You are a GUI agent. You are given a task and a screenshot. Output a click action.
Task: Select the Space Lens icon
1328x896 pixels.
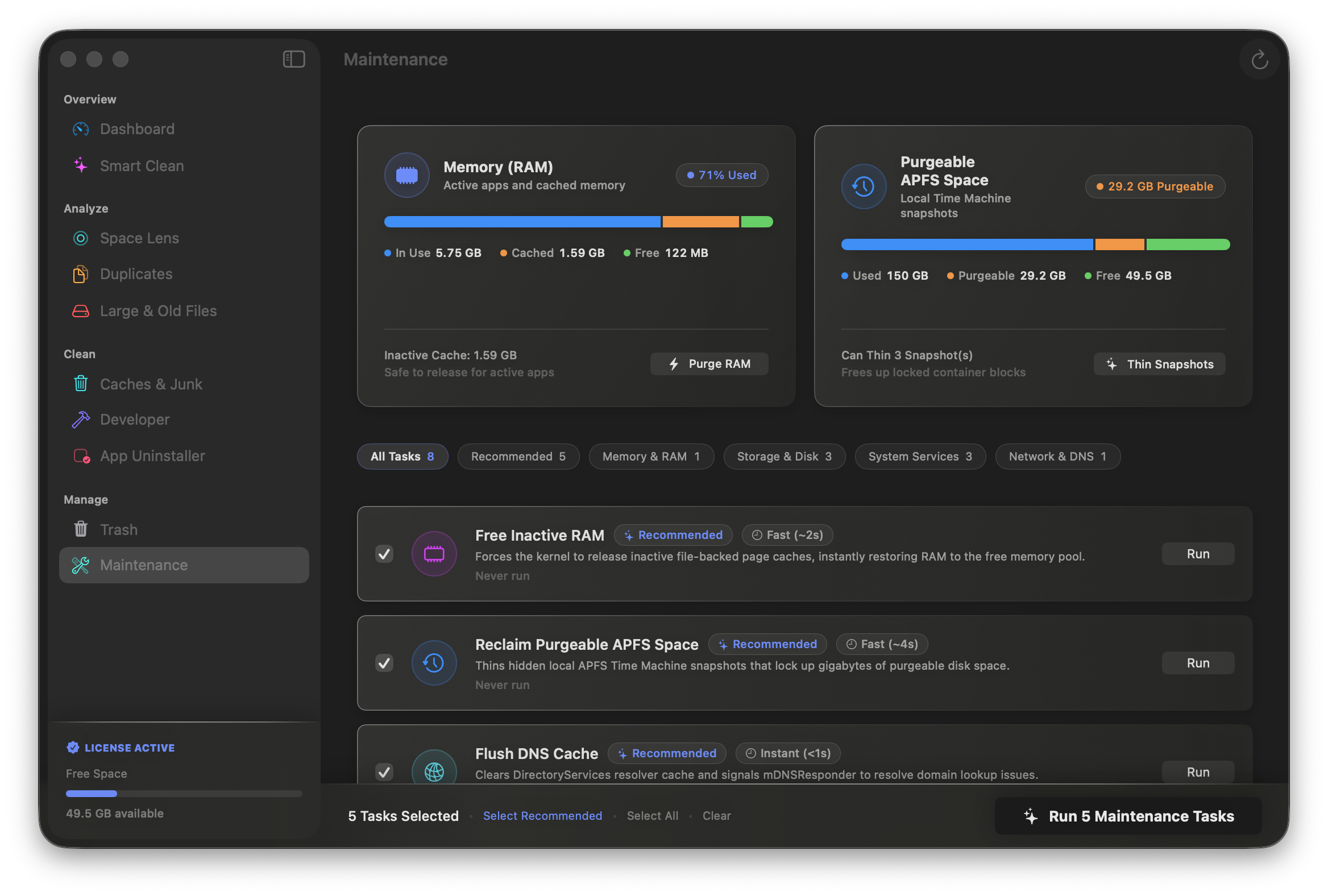(x=81, y=238)
